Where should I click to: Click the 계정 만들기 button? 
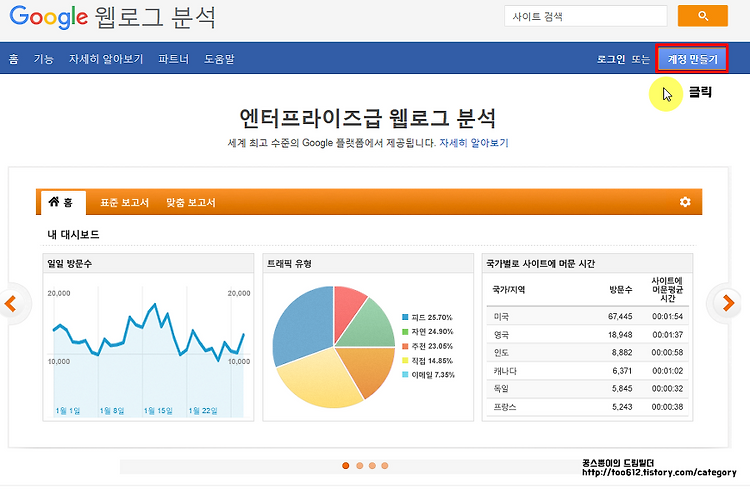tap(692, 59)
